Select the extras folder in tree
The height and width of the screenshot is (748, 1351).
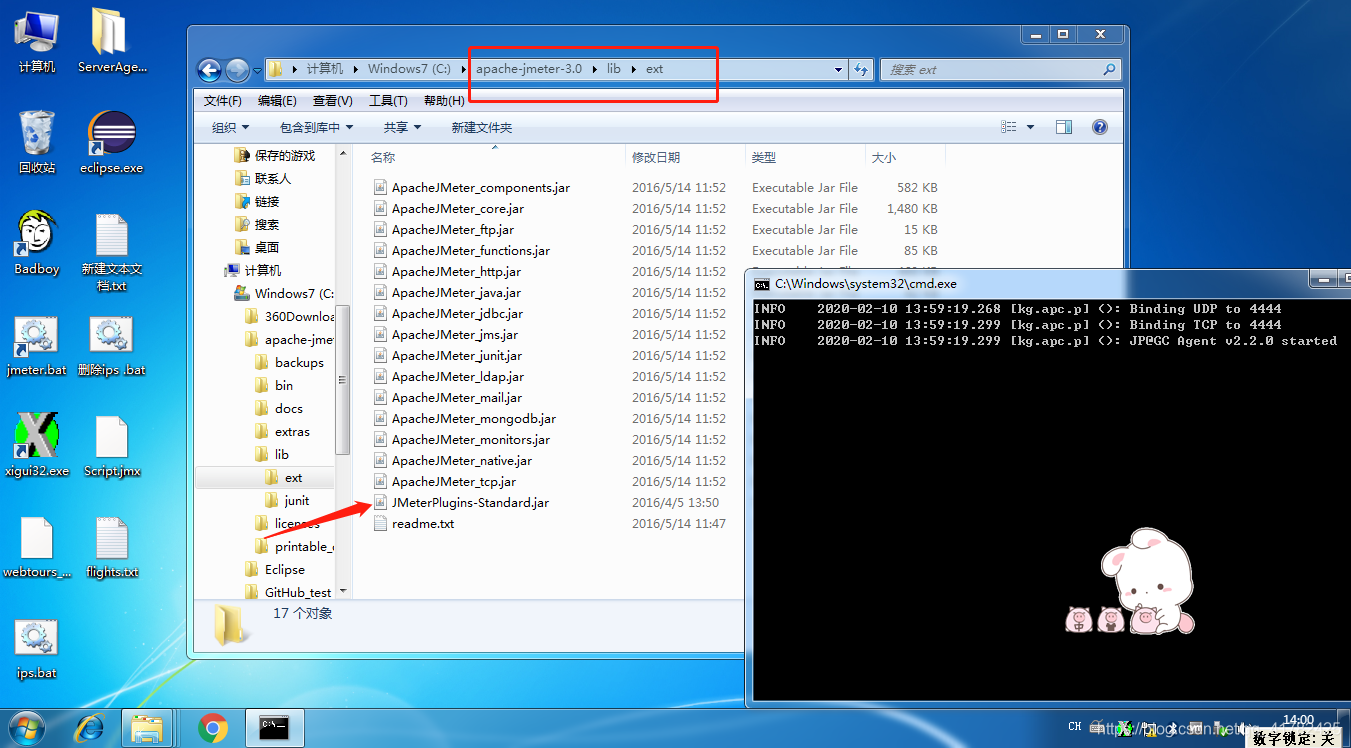tap(292, 431)
